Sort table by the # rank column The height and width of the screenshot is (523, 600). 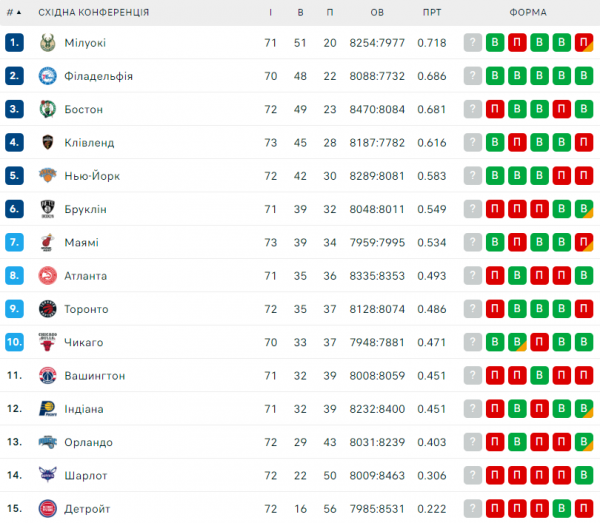pyautogui.click(x=14, y=12)
